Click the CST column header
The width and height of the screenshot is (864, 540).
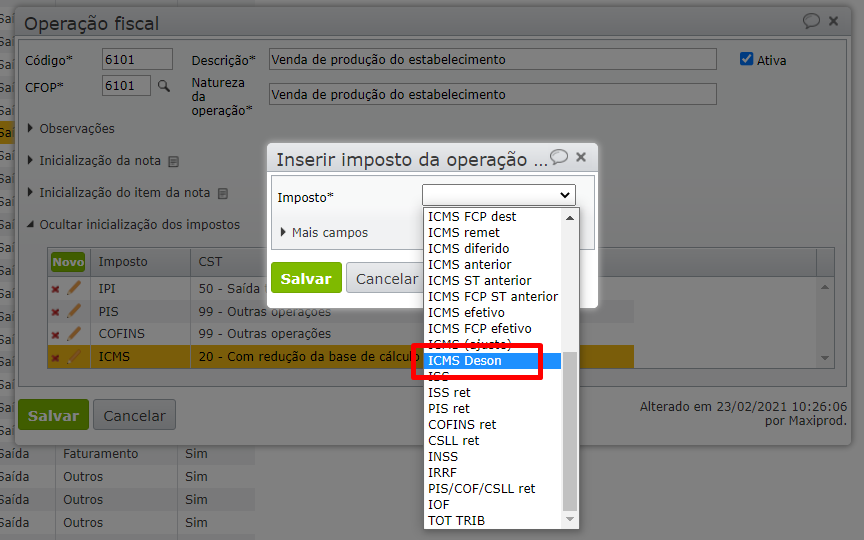pos(210,261)
